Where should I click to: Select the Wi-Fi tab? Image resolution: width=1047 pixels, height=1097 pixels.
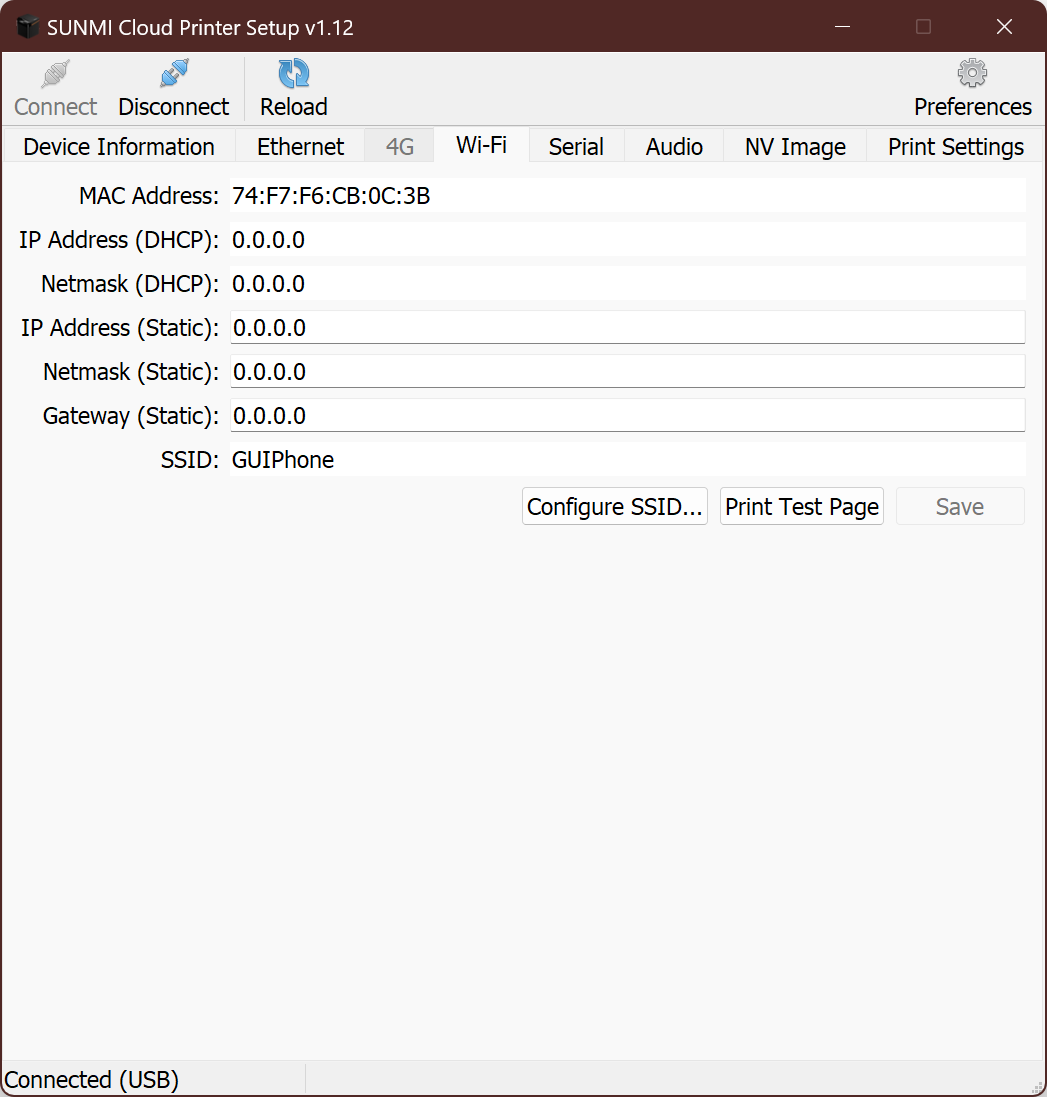(481, 145)
